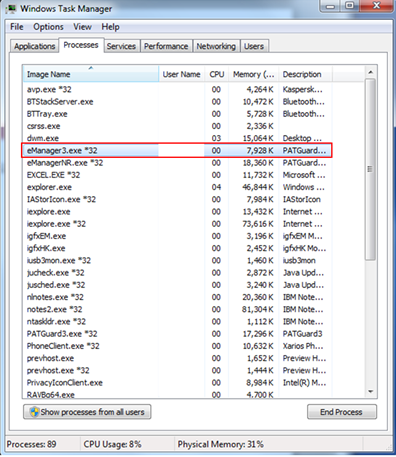The image size is (396, 457).
Task: Click the Xarios Ph... description cell
Action: pos(303,346)
